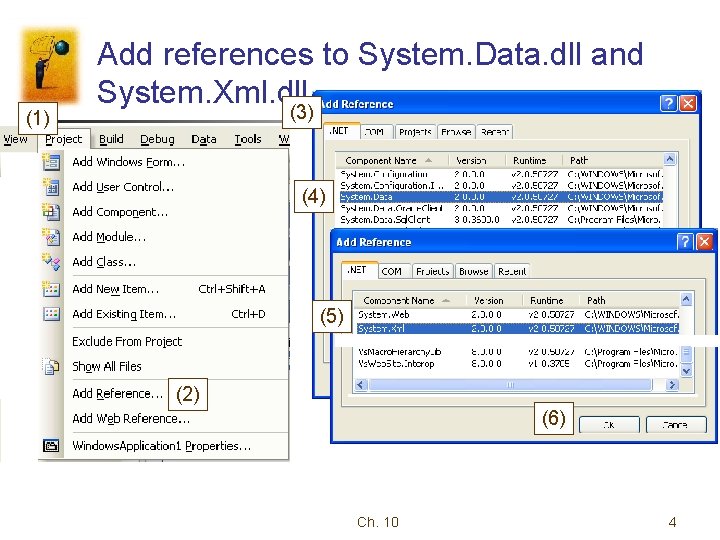Viewport: 720px width, 540px height.
Task: Open the Debug menu
Action: point(157,139)
